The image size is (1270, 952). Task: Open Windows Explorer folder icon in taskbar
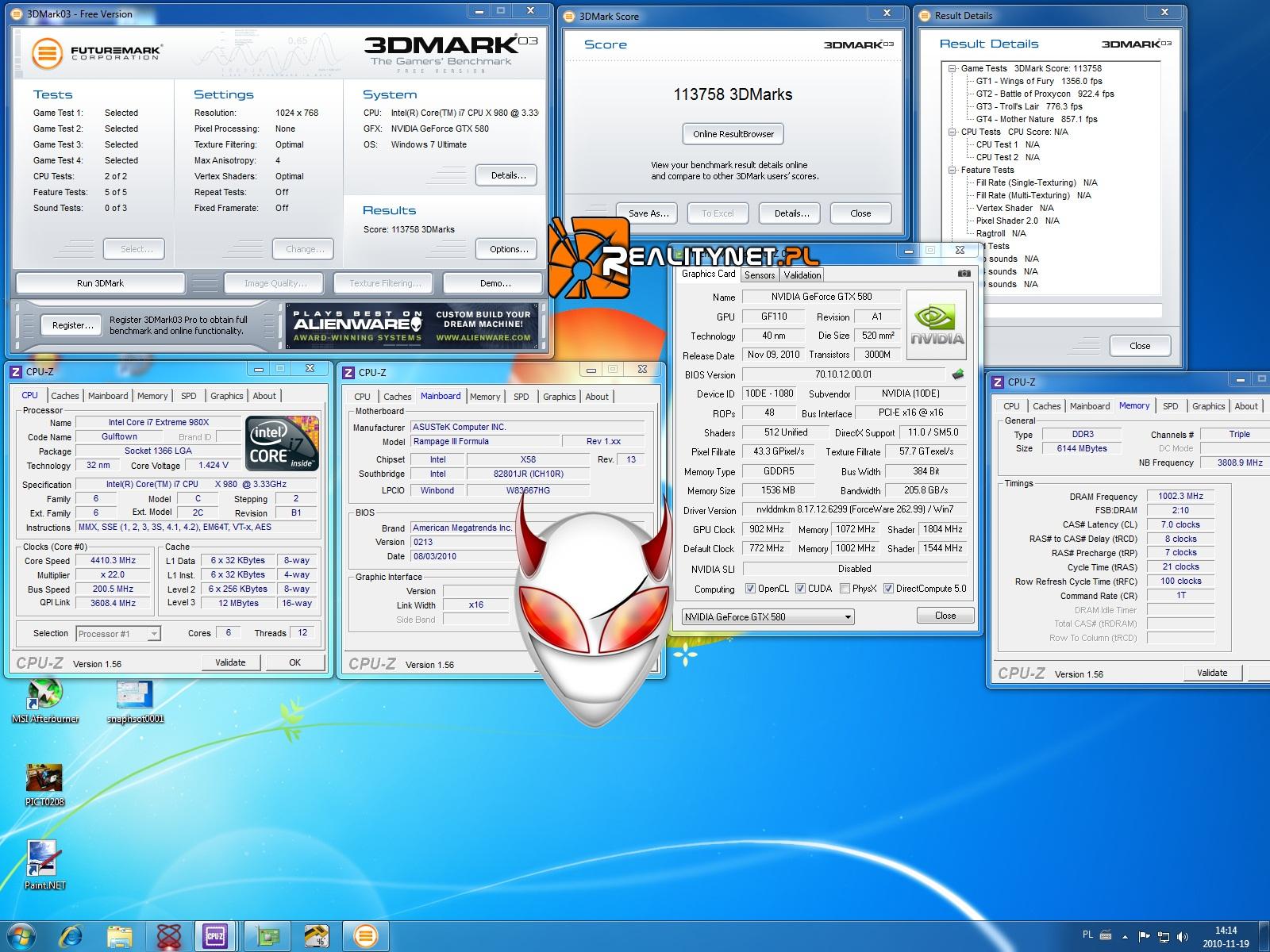120,936
